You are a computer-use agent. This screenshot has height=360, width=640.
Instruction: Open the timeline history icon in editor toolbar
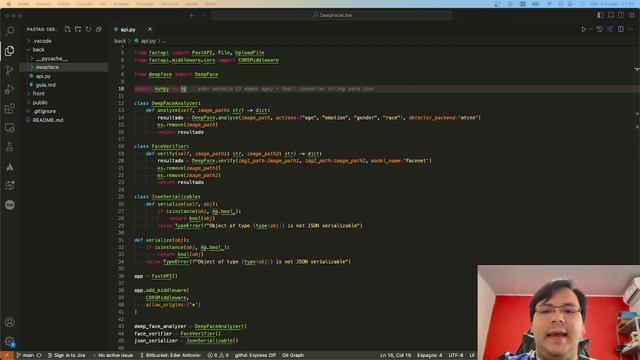point(599,29)
